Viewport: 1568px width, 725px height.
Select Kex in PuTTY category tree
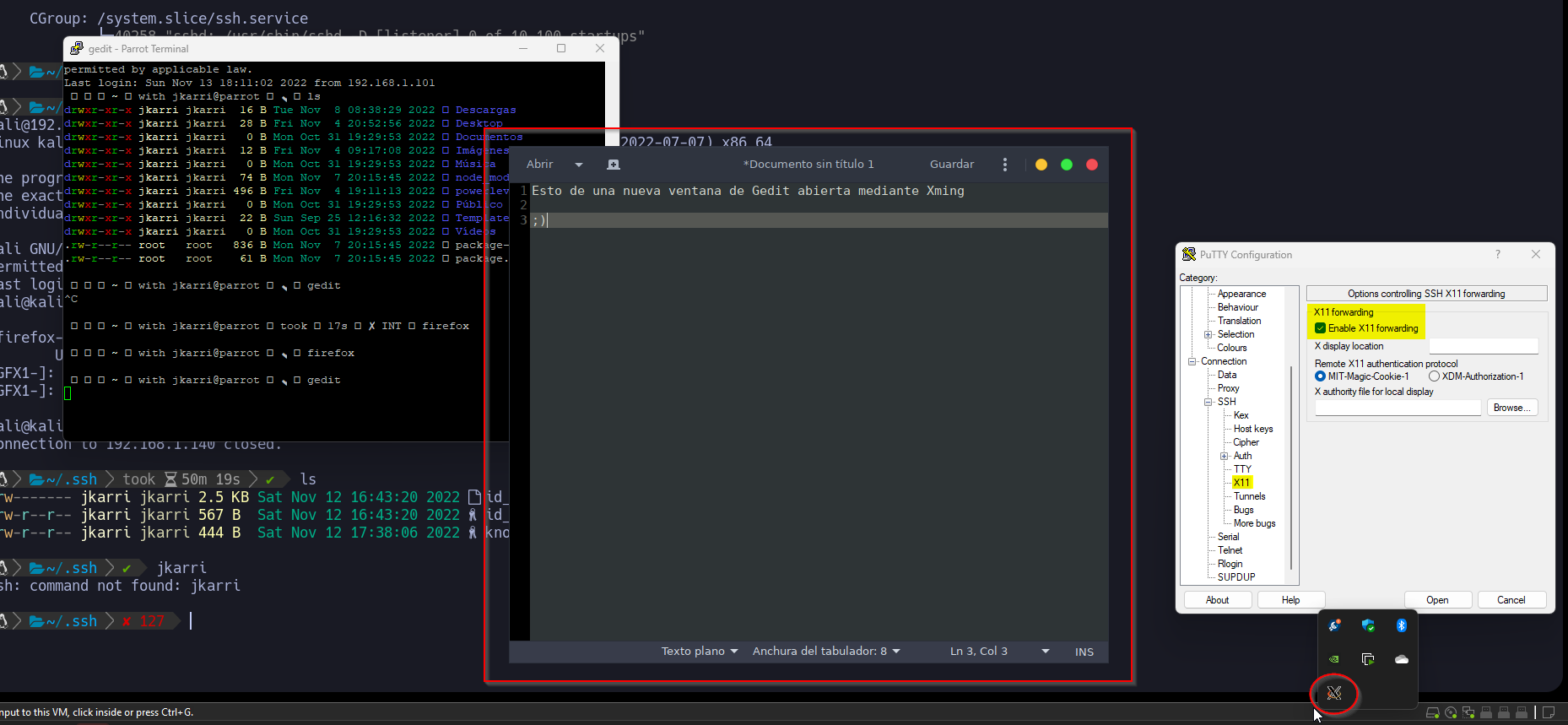click(x=1241, y=415)
